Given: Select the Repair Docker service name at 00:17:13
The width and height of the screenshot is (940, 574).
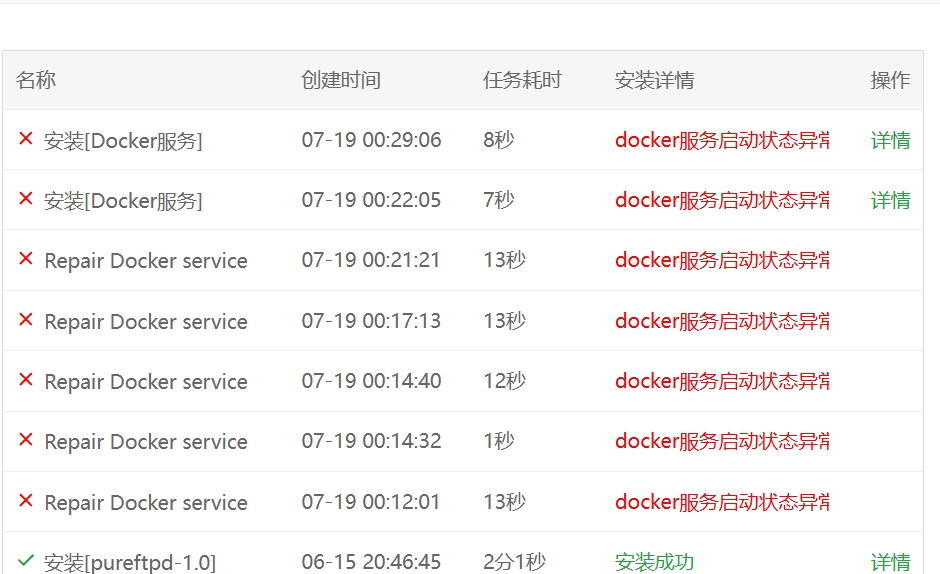Looking at the screenshot, I should pos(146,322).
